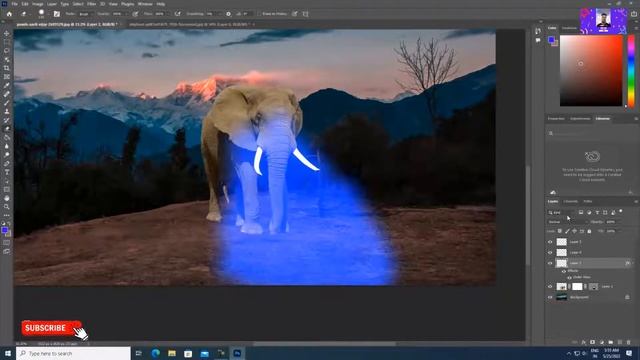Image resolution: width=640 pixels, height=360 pixels.
Task: Enable Erase to History checkbox
Action: click(x=259, y=14)
